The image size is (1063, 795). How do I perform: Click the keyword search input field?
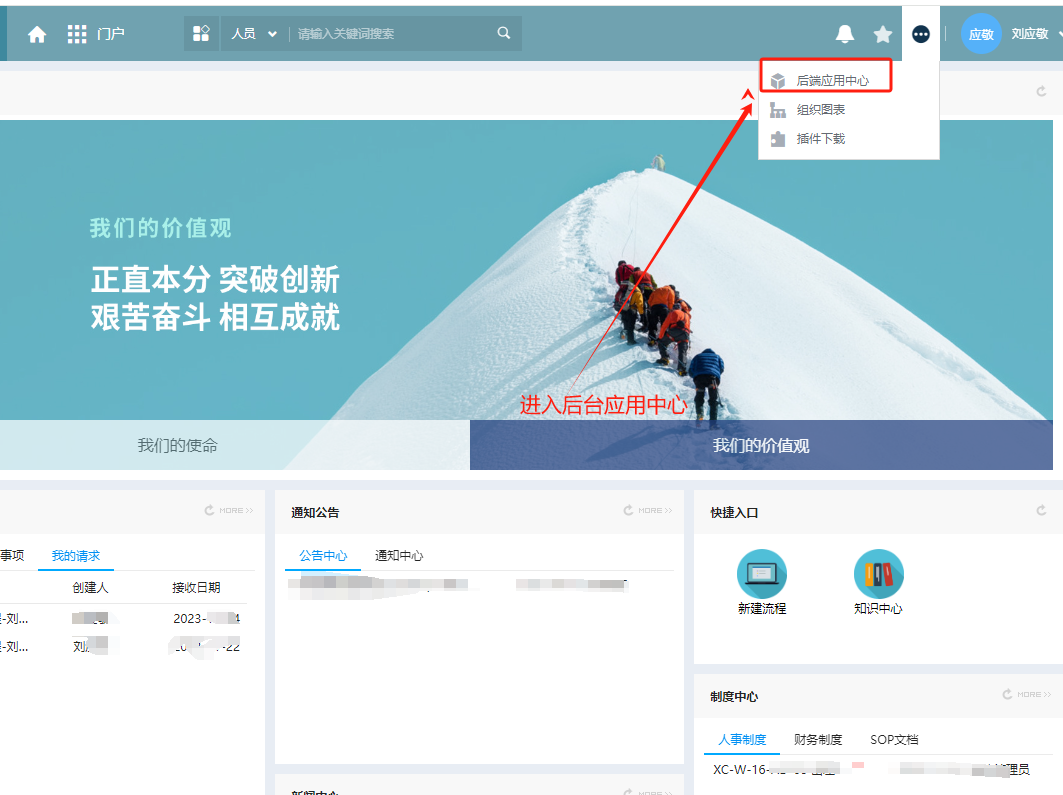pos(390,33)
